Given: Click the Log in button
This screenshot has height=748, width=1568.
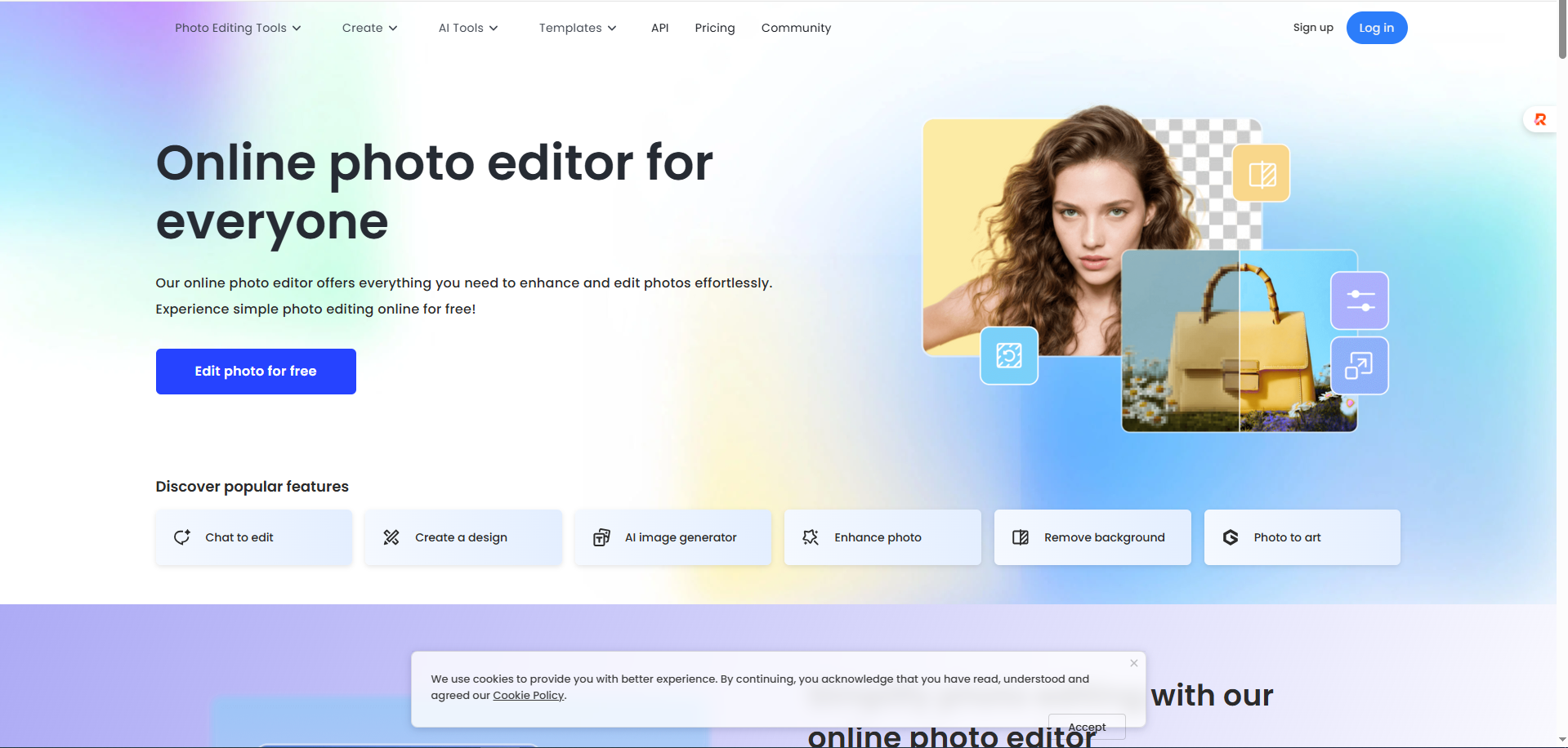Looking at the screenshot, I should (1377, 28).
